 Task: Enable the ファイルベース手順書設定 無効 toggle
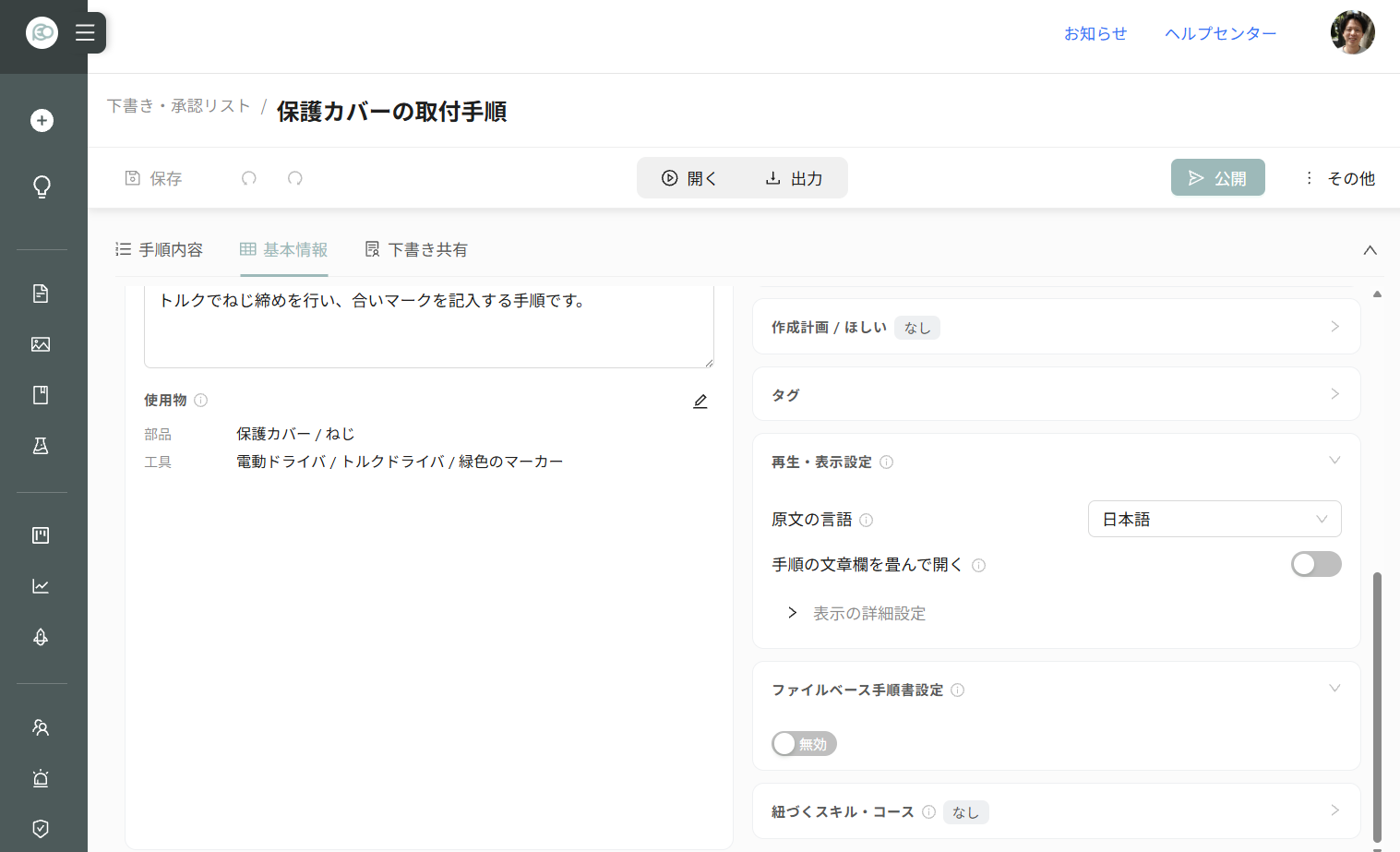pyautogui.click(x=805, y=744)
